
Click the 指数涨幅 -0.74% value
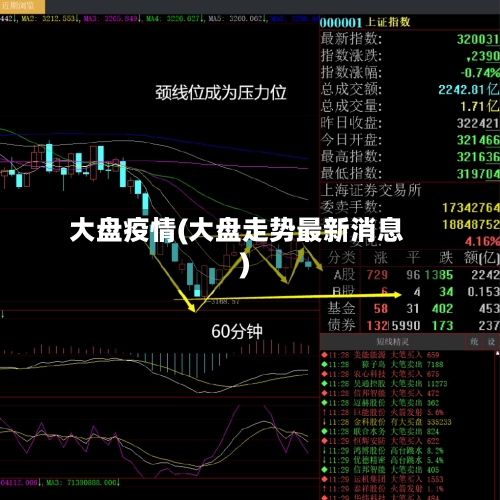(x=480, y=73)
